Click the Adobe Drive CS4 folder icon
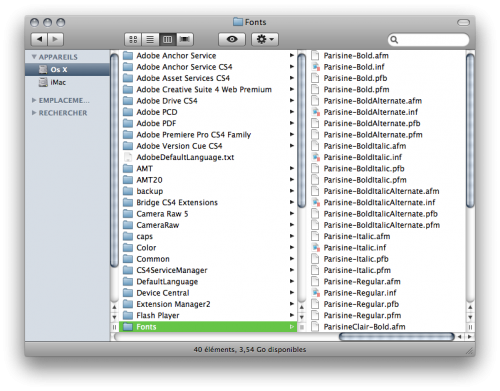The width and height of the screenshot is (500, 391). tap(128, 101)
